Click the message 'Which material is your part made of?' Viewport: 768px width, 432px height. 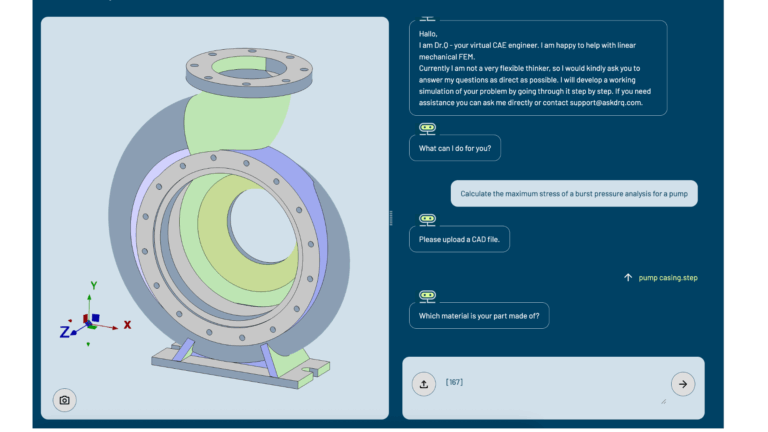tap(479, 315)
